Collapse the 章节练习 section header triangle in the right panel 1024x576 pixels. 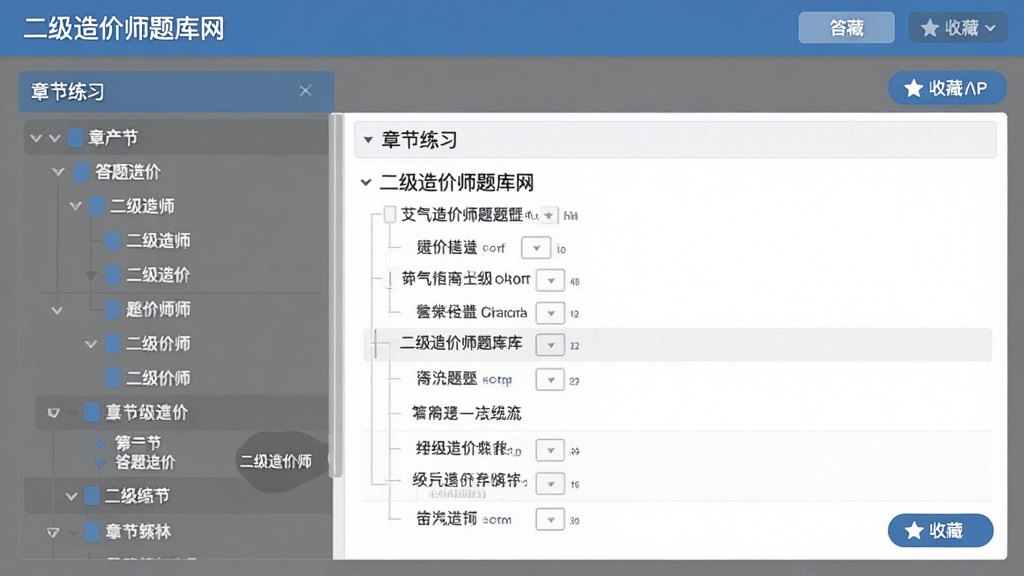(368, 140)
